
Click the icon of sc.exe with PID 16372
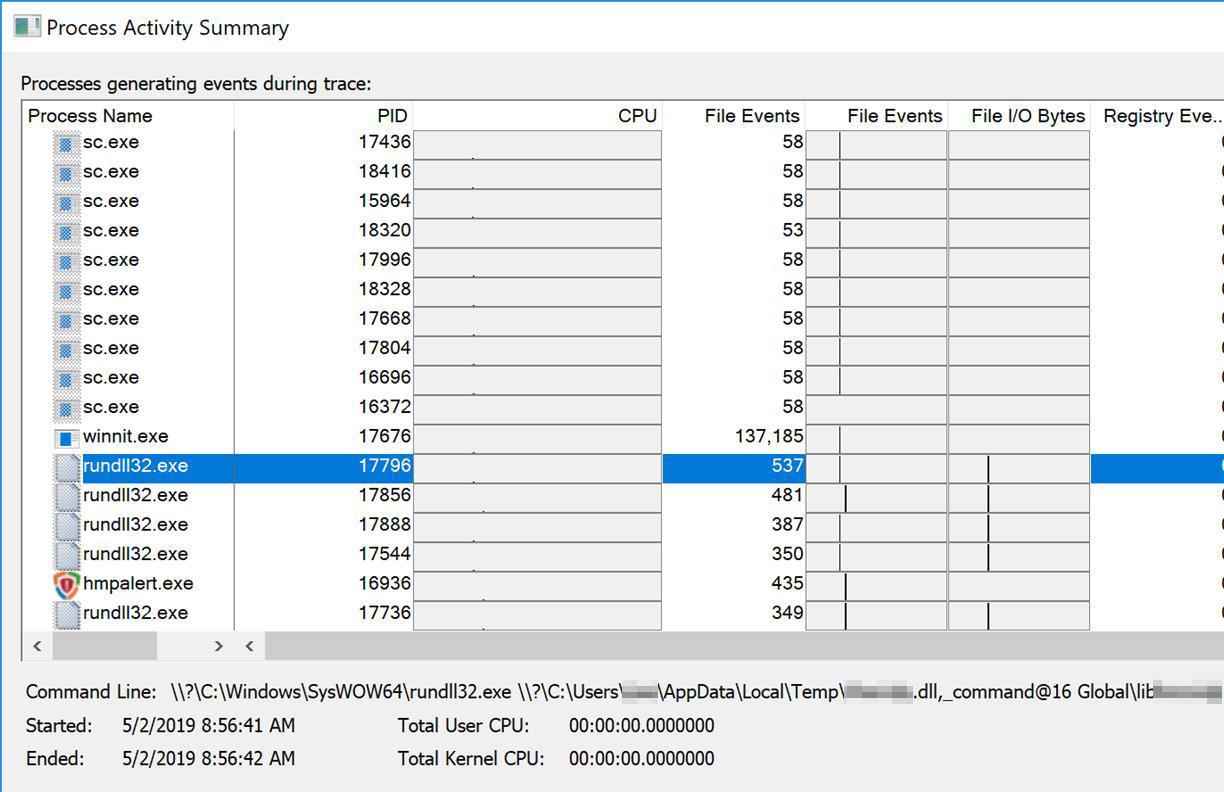(66, 409)
